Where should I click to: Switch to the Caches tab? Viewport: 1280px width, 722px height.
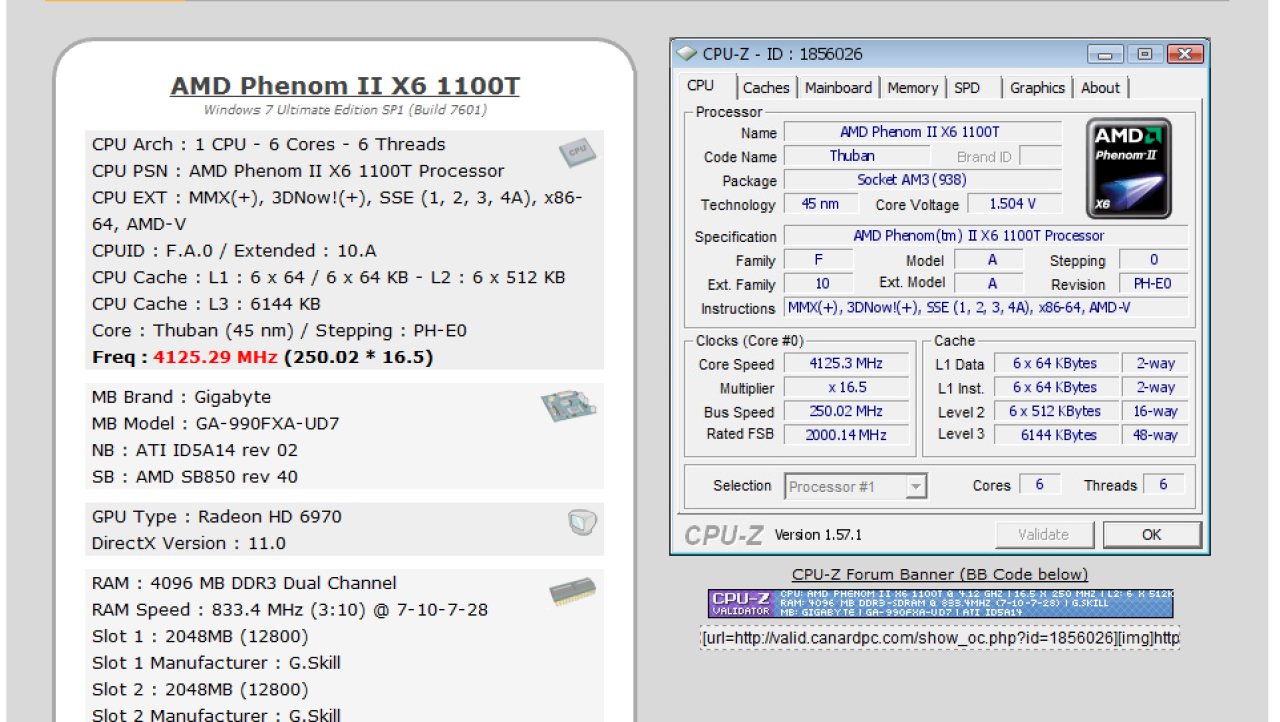pos(766,88)
